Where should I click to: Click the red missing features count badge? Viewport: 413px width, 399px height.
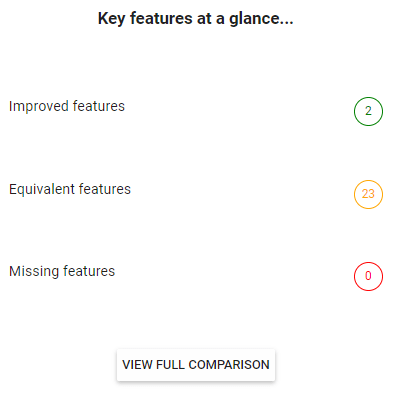pyautogui.click(x=368, y=276)
